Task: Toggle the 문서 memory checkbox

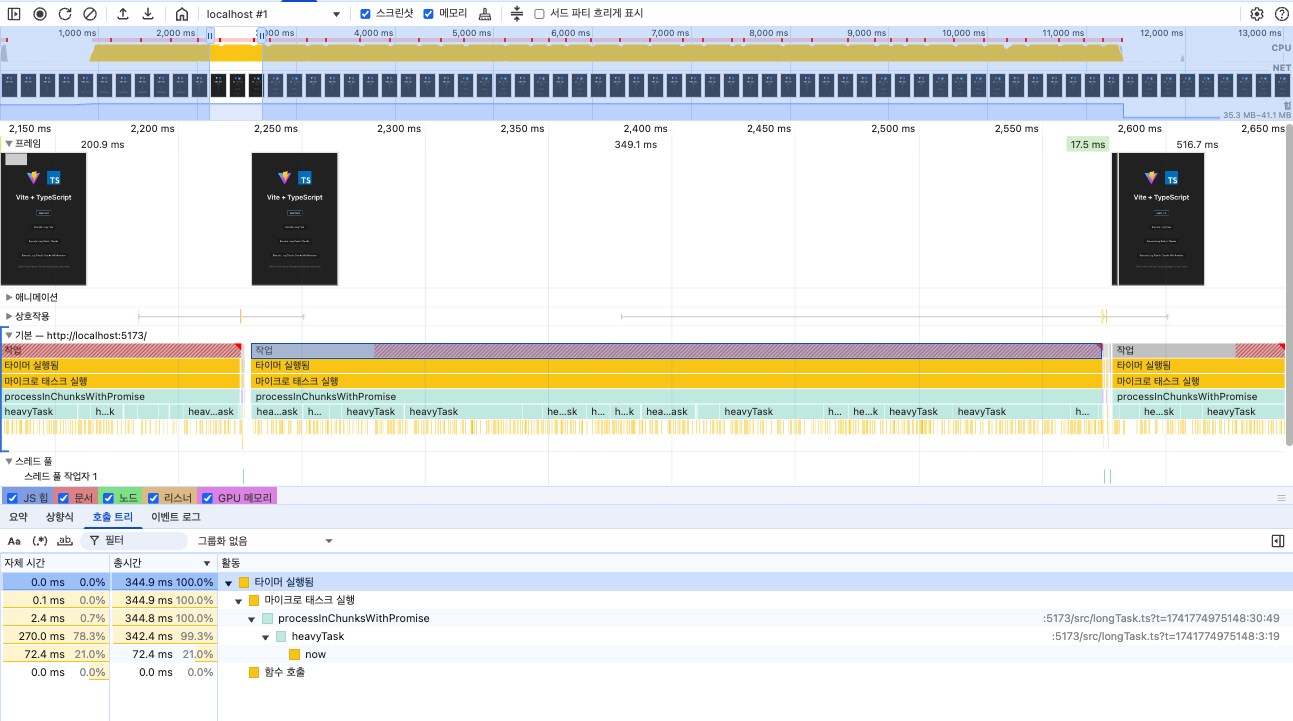Action: 63,497
